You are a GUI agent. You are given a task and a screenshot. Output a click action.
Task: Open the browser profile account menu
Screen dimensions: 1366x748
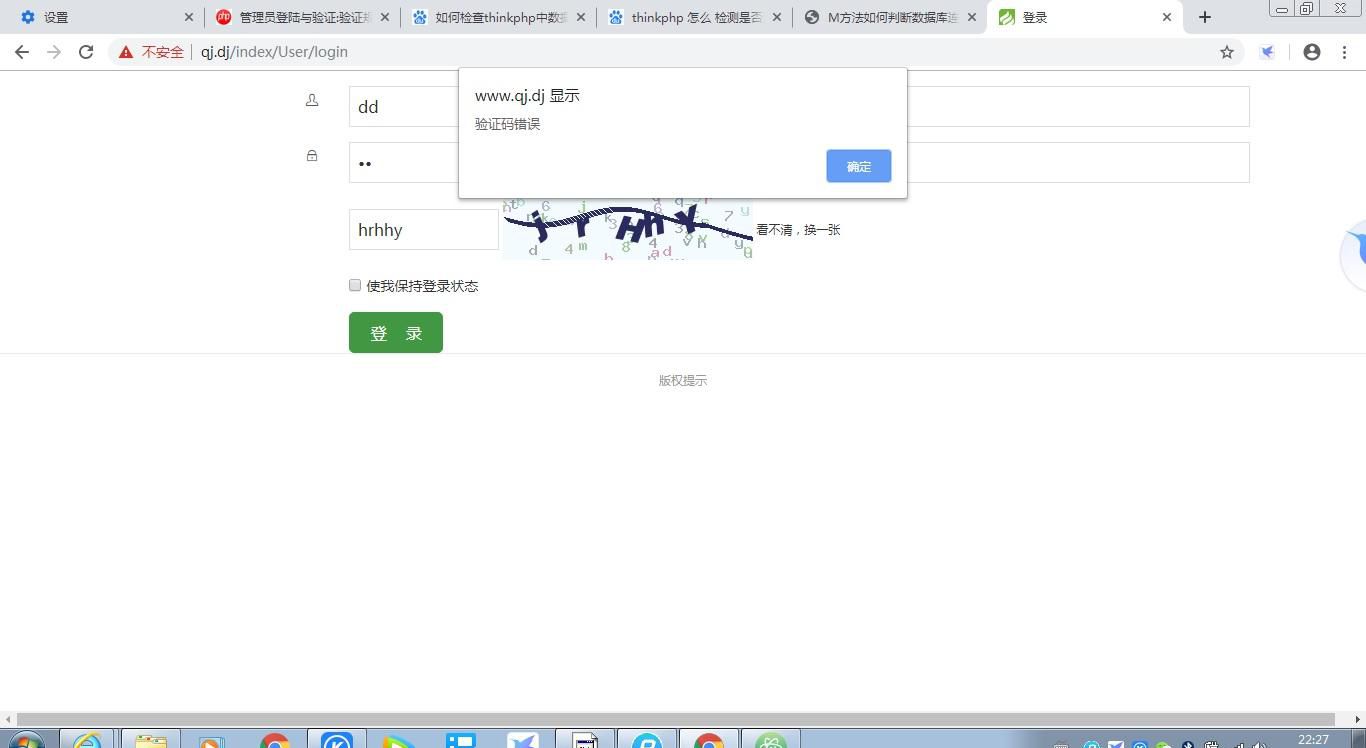click(1311, 51)
